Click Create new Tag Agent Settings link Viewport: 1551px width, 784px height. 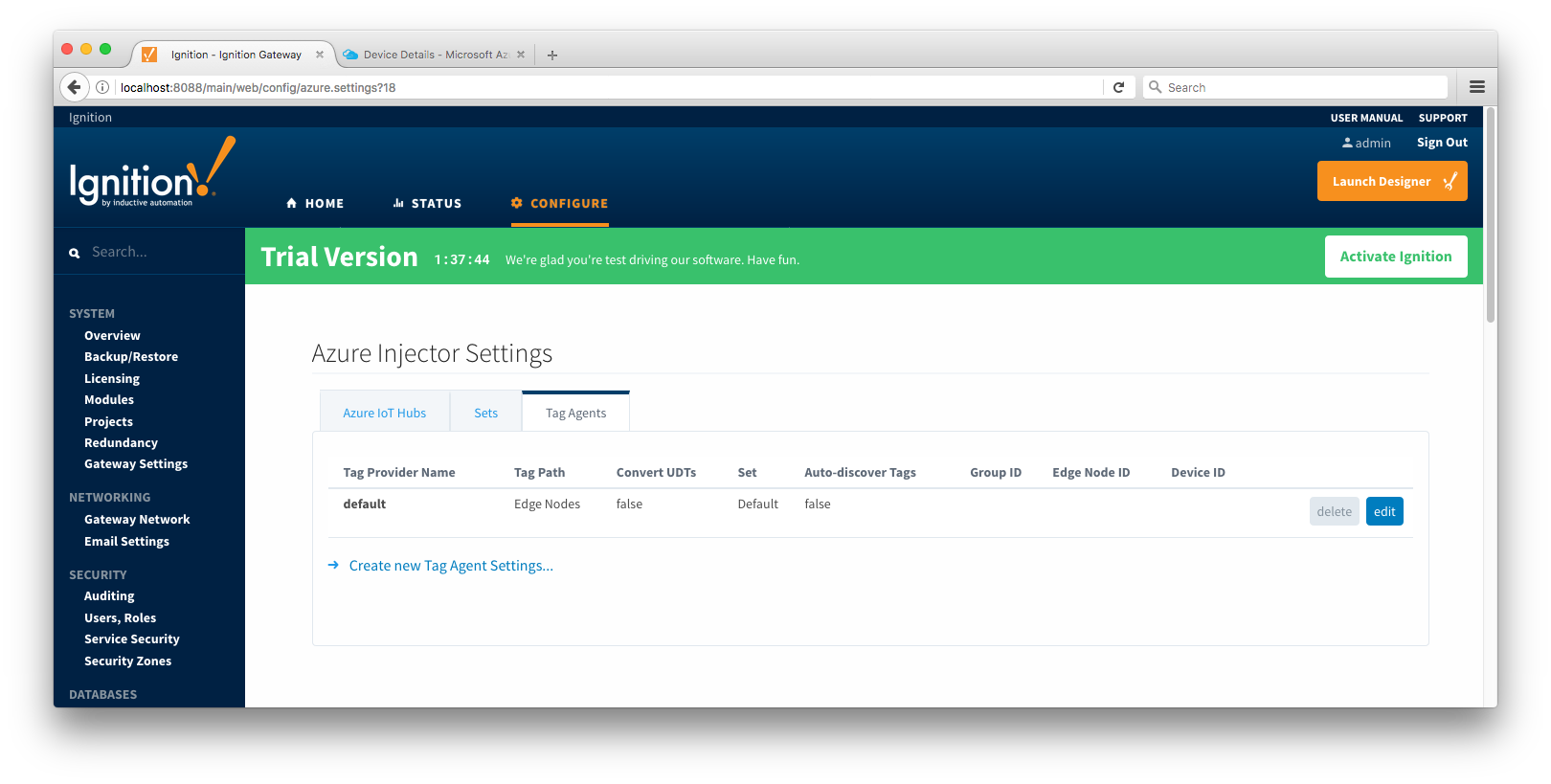[x=451, y=566]
